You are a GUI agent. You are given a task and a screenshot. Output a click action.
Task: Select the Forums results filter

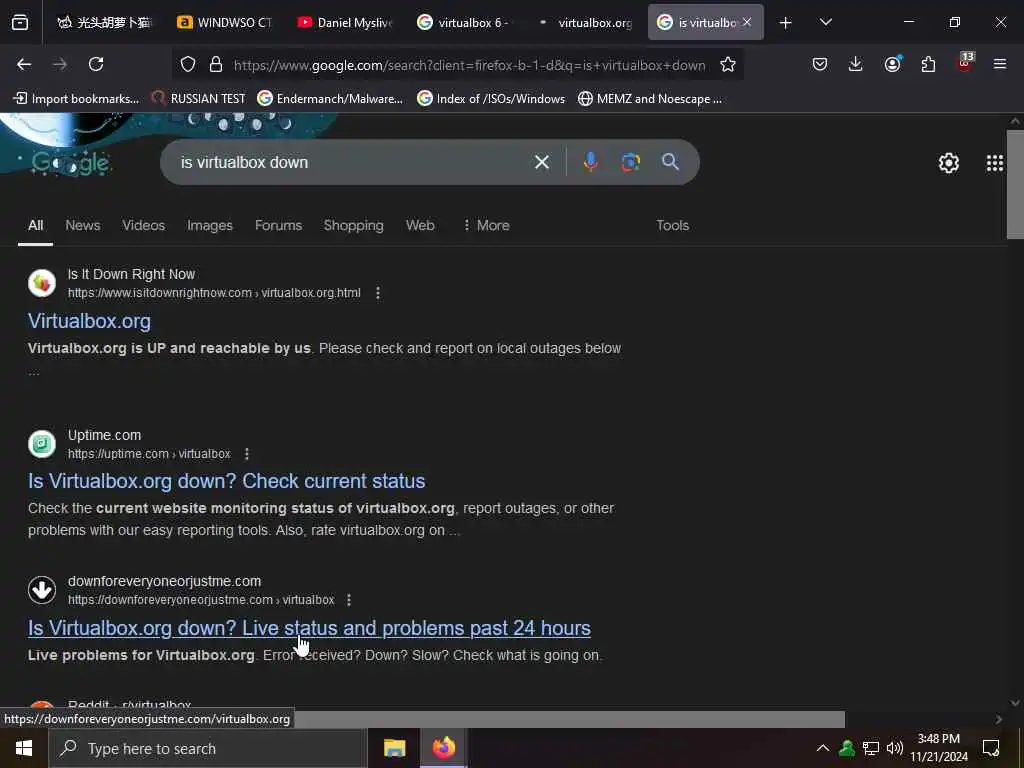coord(278,225)
